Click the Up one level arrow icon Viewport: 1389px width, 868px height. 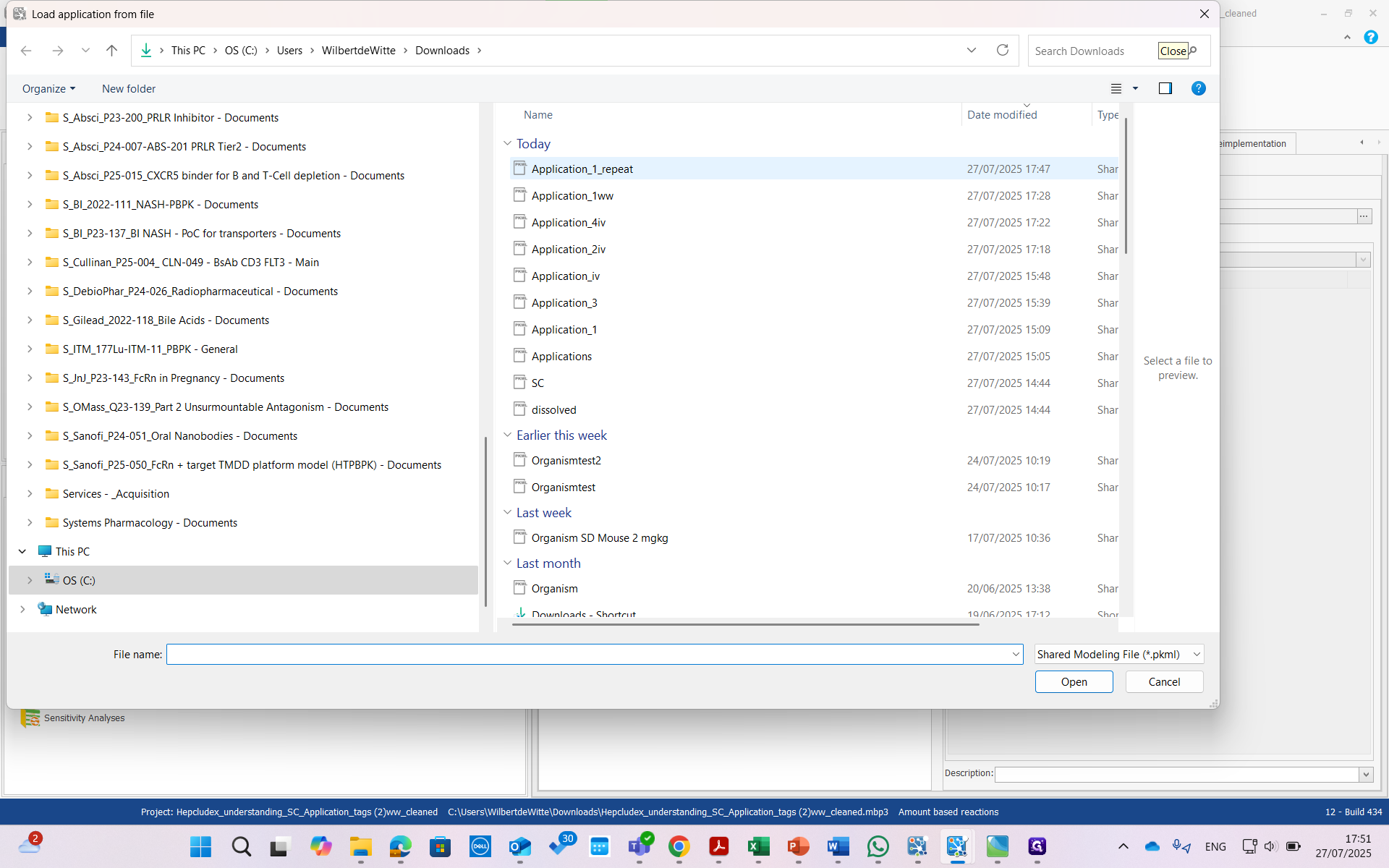(111, 51)
